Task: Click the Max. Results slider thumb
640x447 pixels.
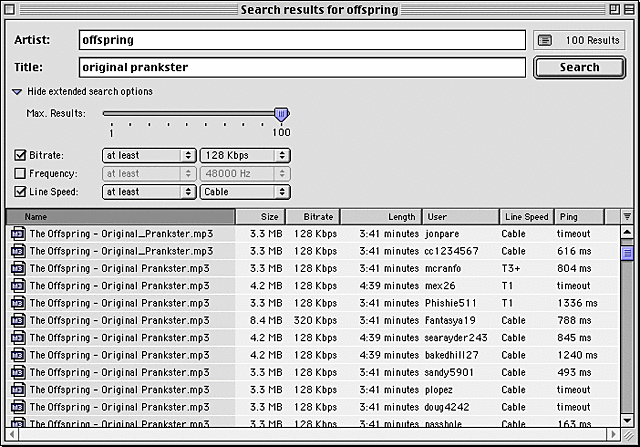Action: coord(281,114)
